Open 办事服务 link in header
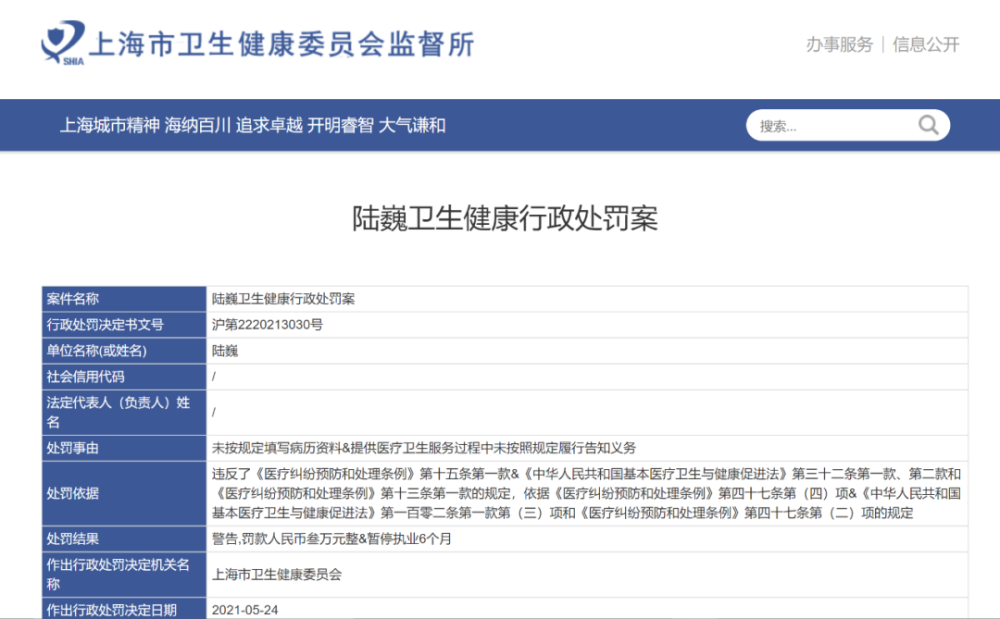 pos(839,45)
